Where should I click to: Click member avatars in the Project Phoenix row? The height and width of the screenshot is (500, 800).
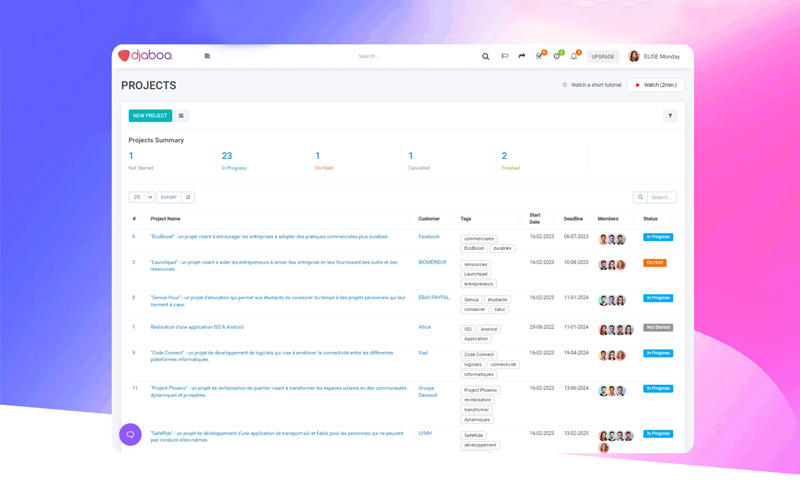tap(612, 391)
